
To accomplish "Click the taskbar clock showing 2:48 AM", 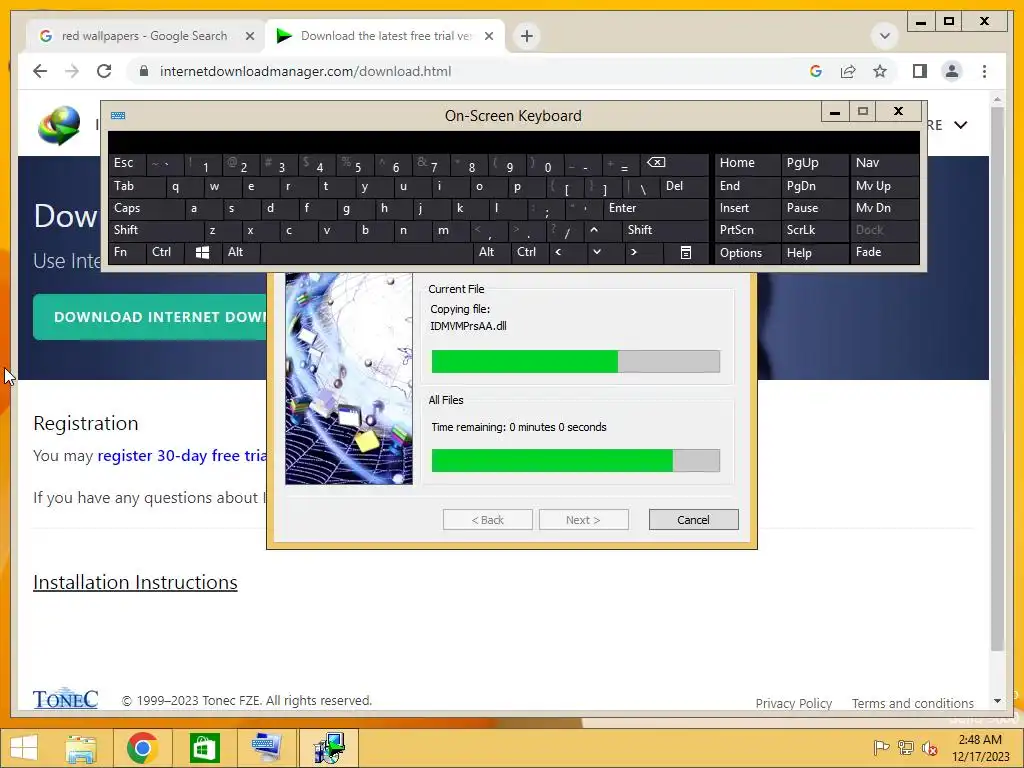I will click(980, 748).
